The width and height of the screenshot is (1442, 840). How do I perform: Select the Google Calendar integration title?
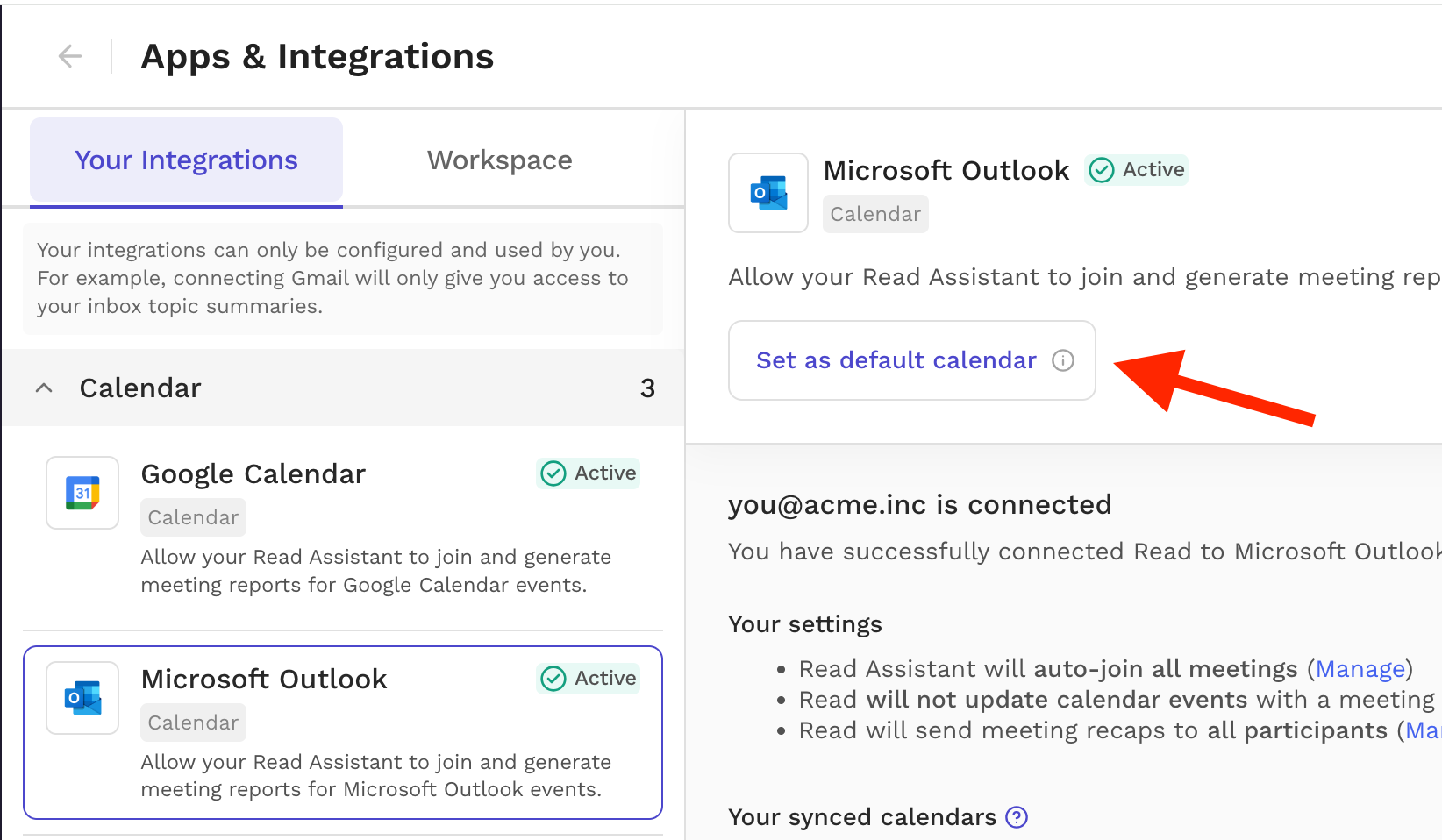[x=253, y=473]
